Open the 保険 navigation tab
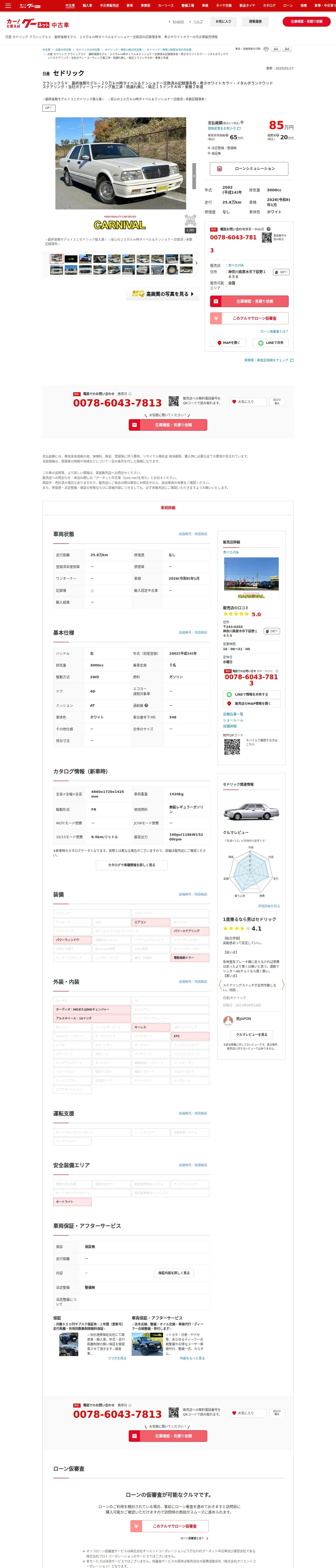The width and height of the screenshot is (336, 1568). click(304, 5)
